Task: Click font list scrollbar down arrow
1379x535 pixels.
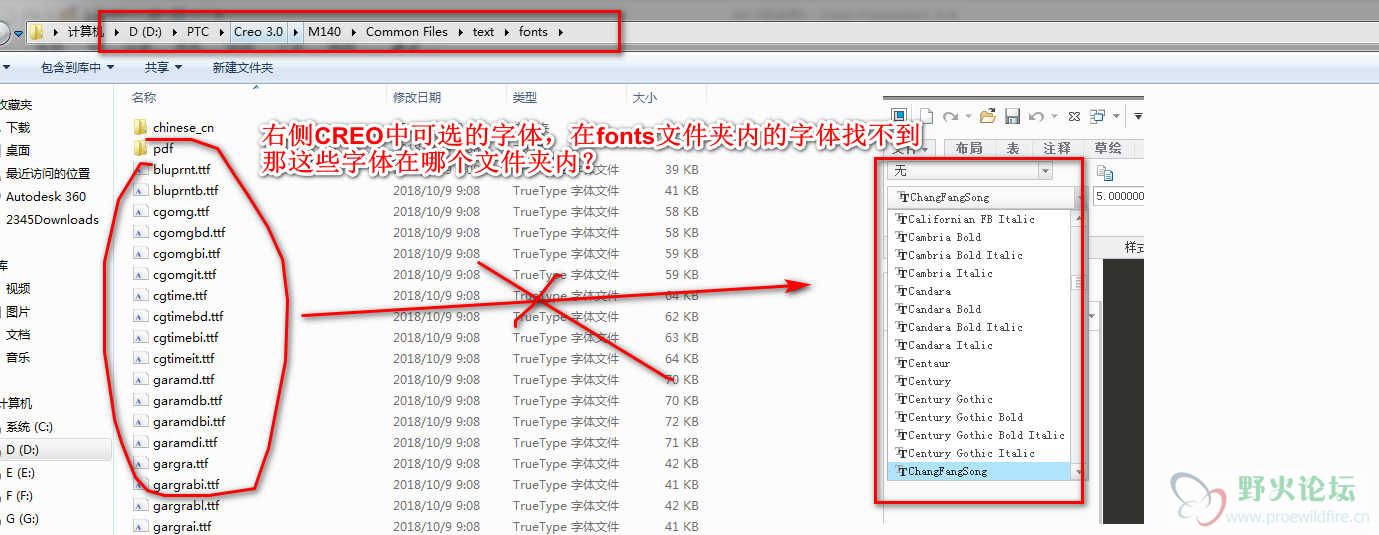Action: (1078, 471)
